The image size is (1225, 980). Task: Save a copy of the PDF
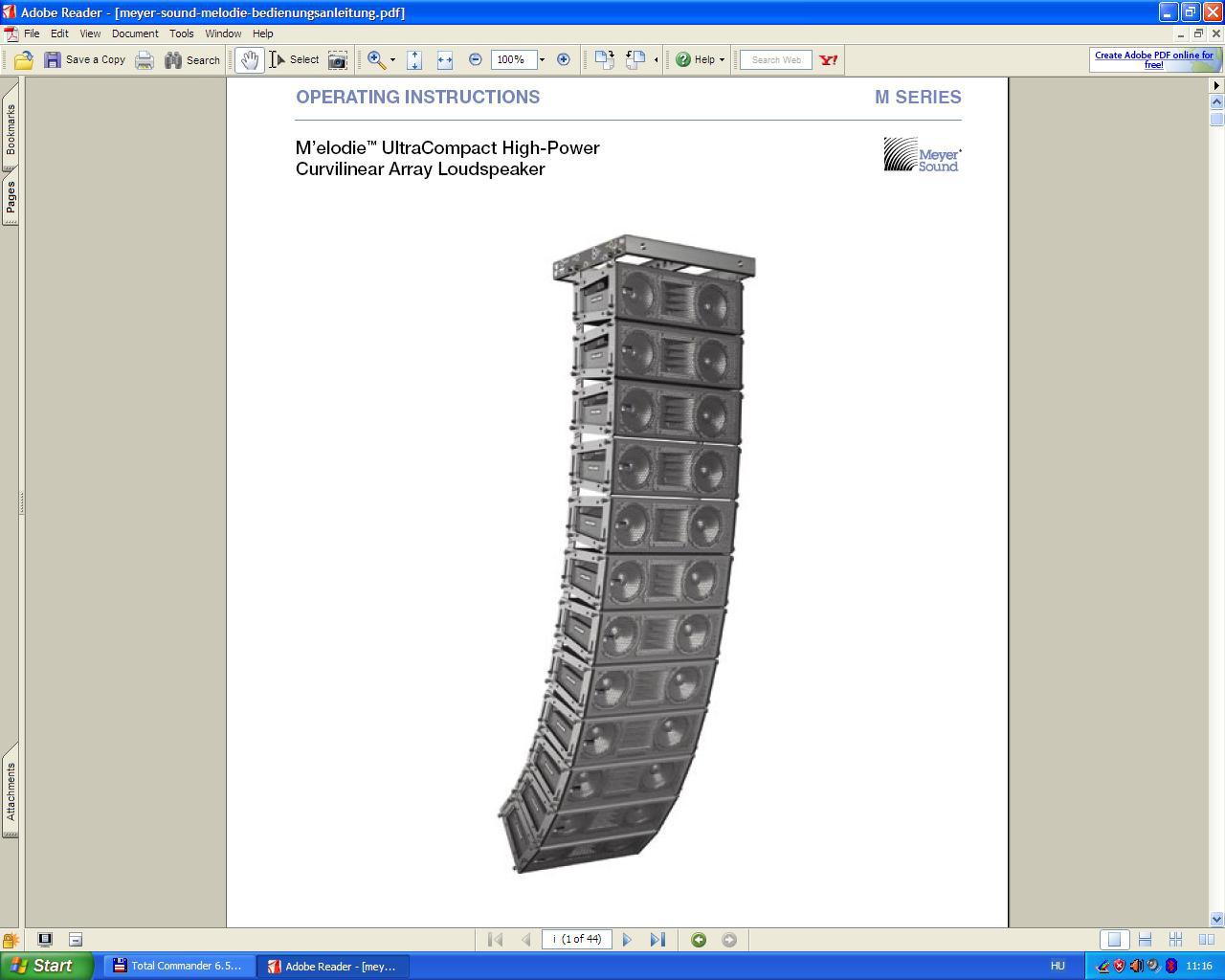tap(85, 60)
